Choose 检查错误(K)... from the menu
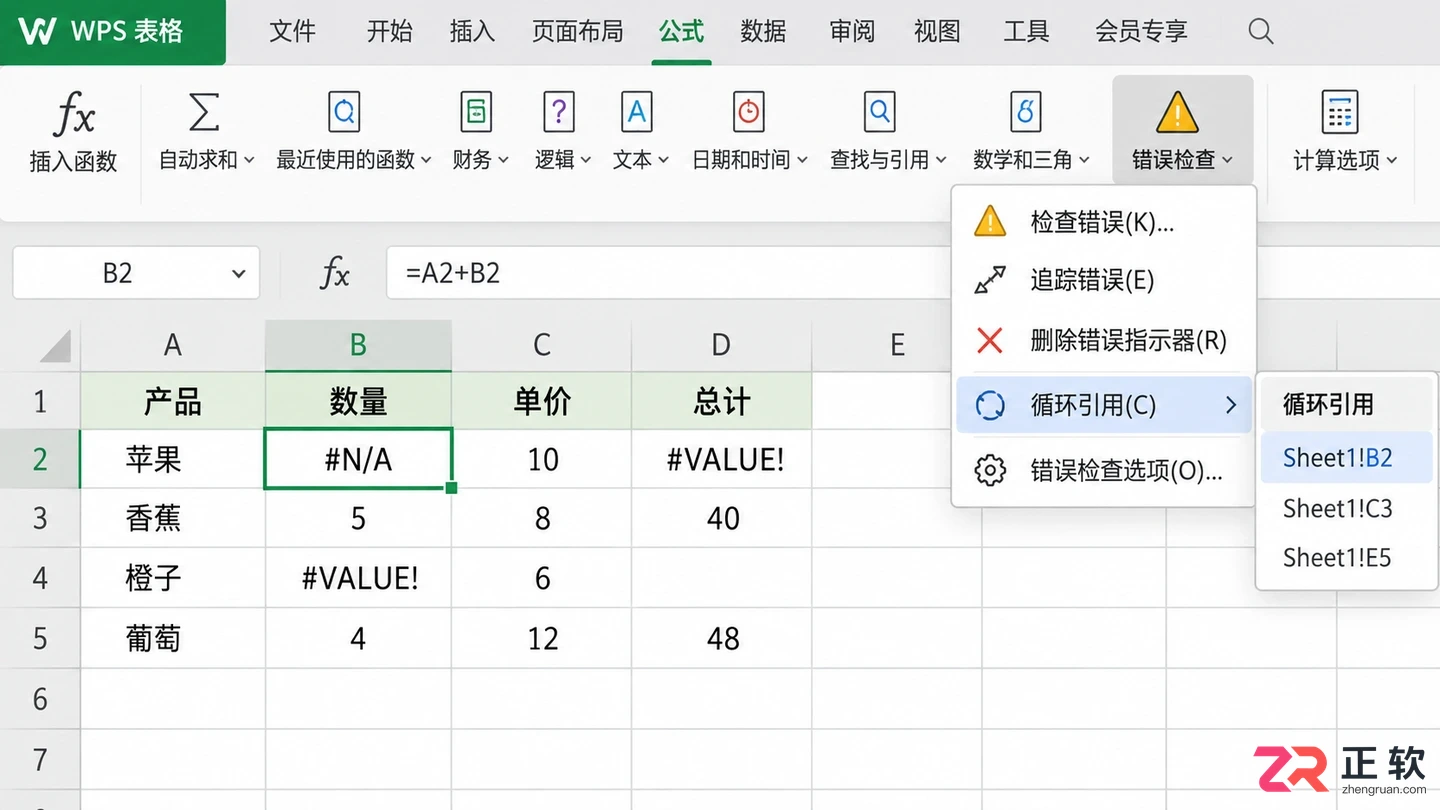This screenshot has height=810, width=1440. (1104, 222)
